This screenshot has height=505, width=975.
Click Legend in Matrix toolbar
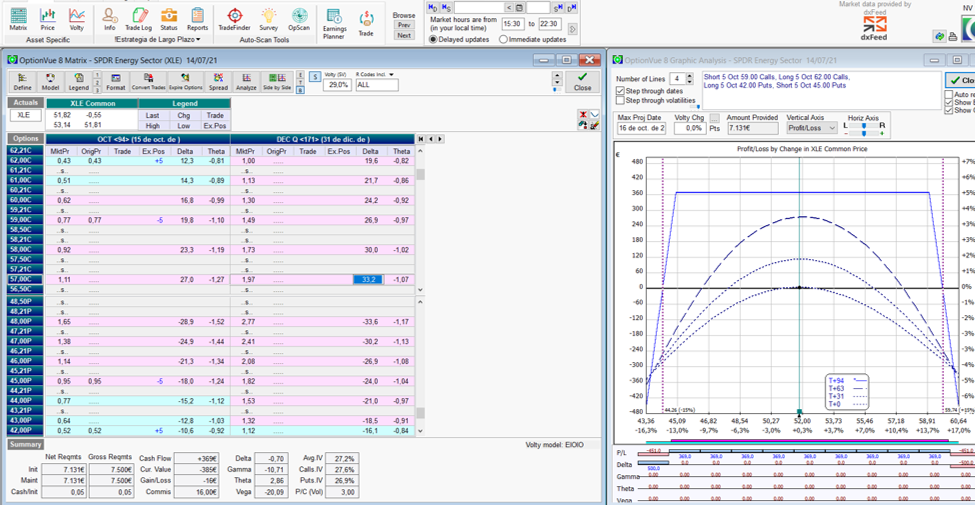tap(78, 81)
